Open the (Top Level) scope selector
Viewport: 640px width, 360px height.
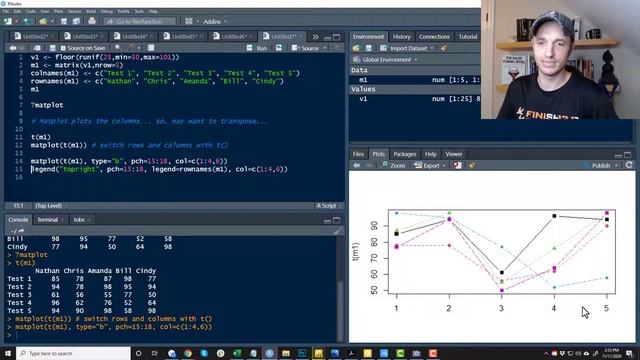[x=51, y=206]
